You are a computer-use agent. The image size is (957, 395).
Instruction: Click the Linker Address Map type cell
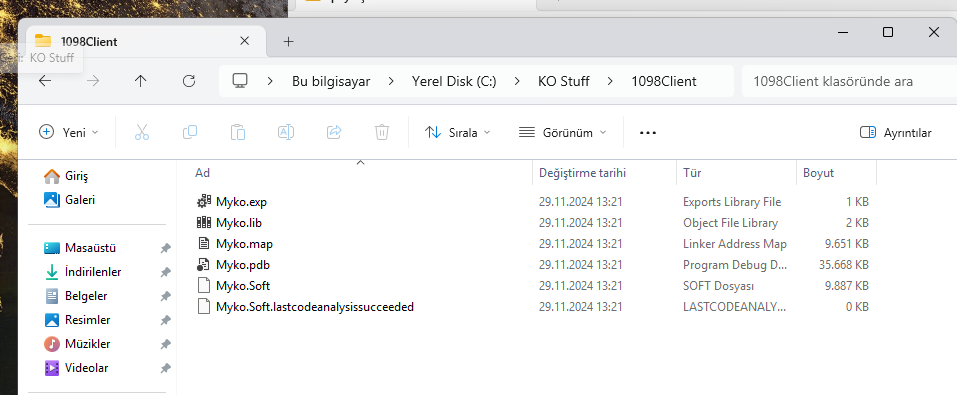[735, 244]
